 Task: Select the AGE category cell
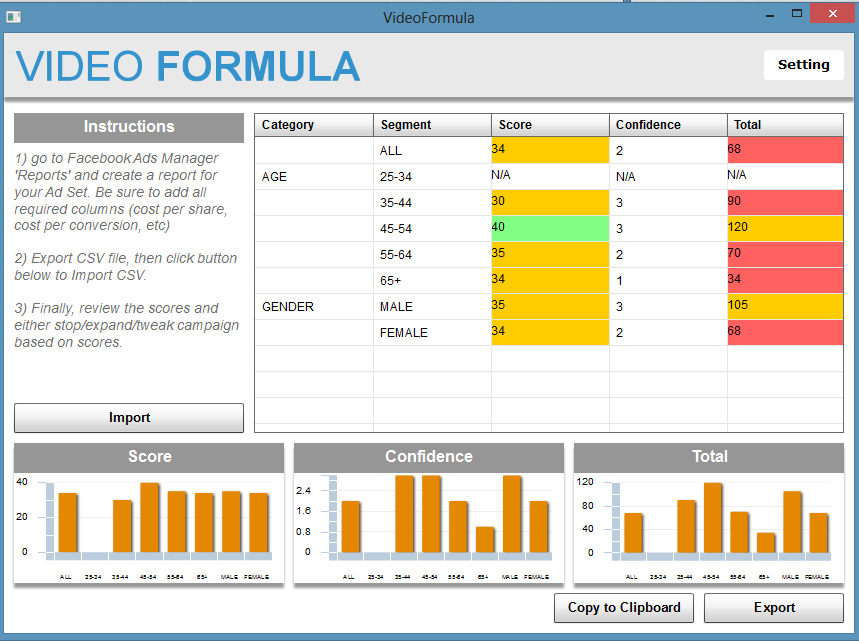[314, 176]
